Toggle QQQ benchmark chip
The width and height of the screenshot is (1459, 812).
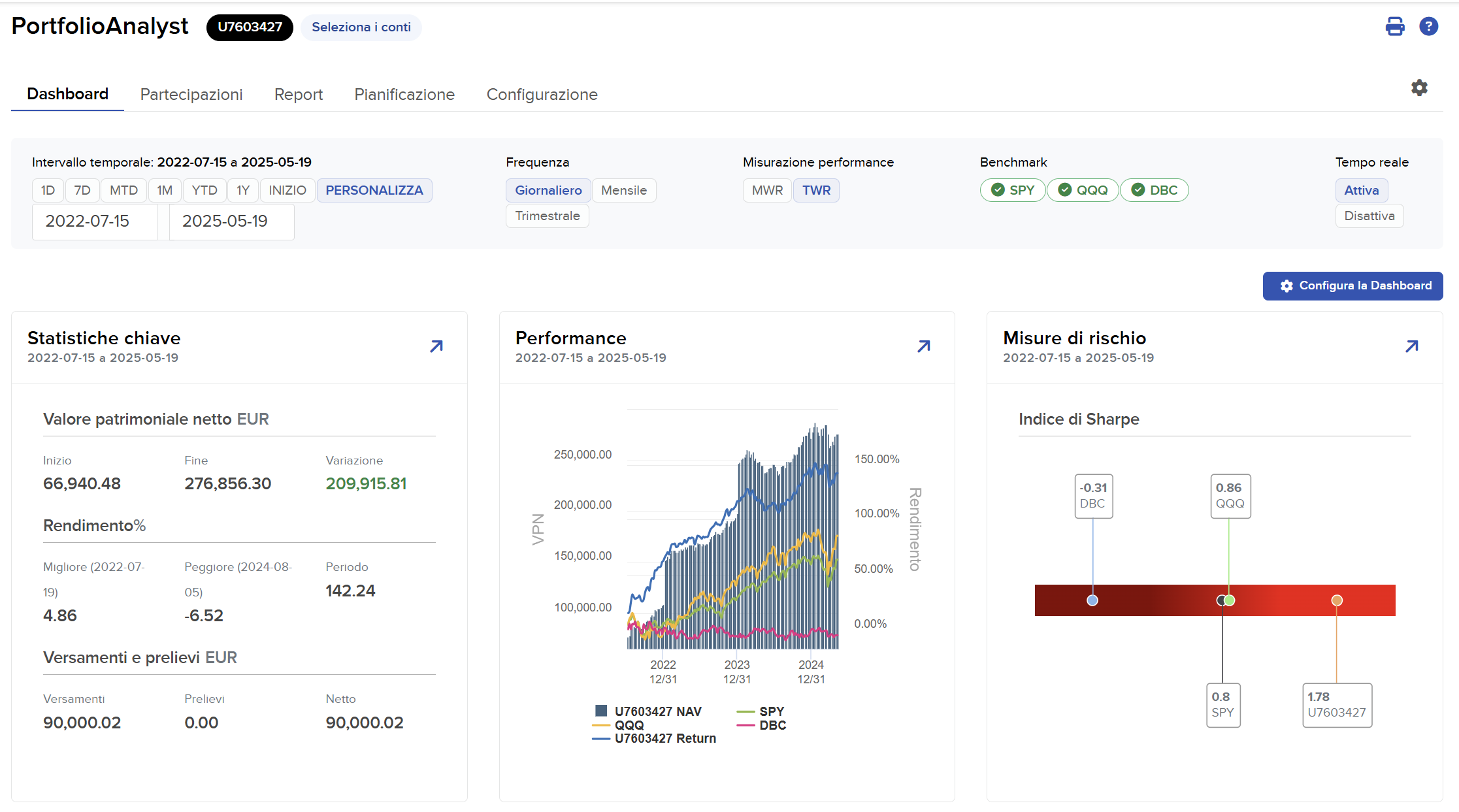(1083, 190)
